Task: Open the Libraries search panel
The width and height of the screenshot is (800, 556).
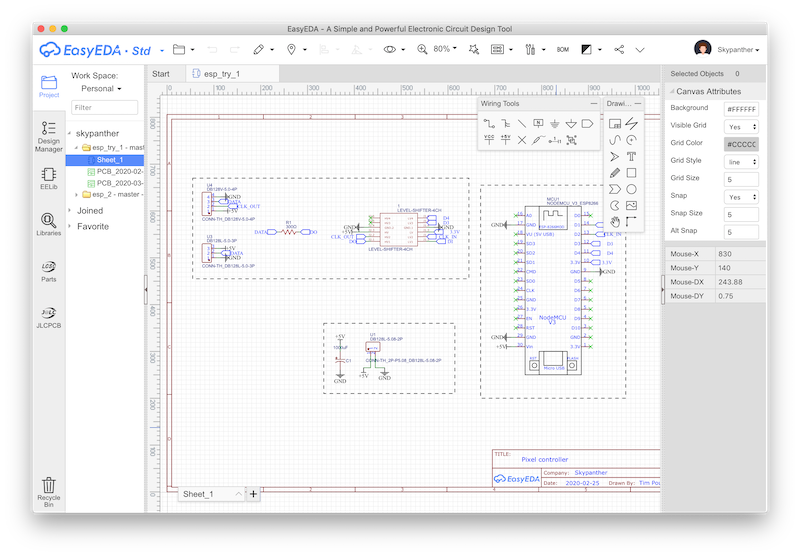Action: [48, 224]
